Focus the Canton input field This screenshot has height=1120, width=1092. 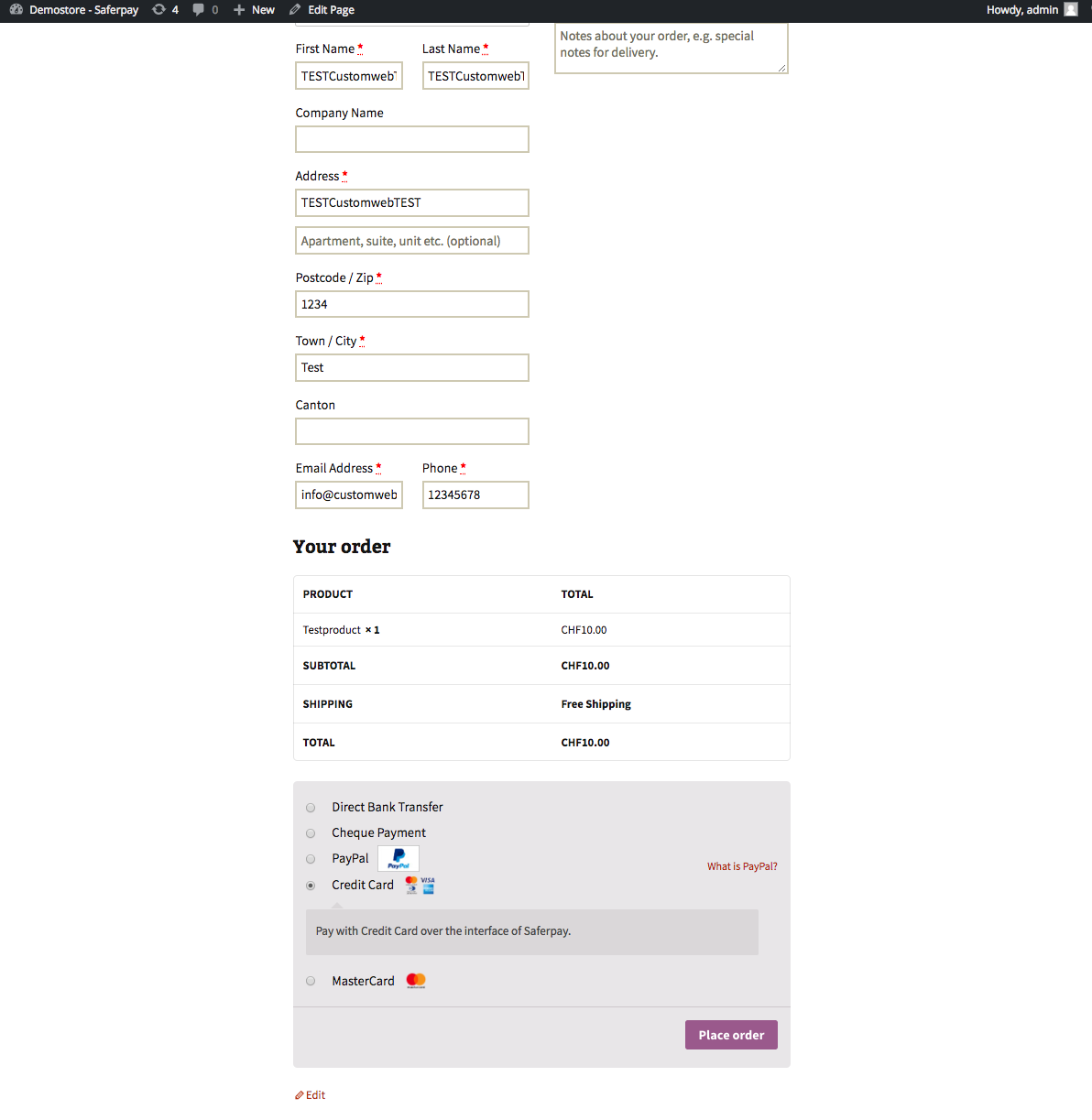(x=412, y=431)
